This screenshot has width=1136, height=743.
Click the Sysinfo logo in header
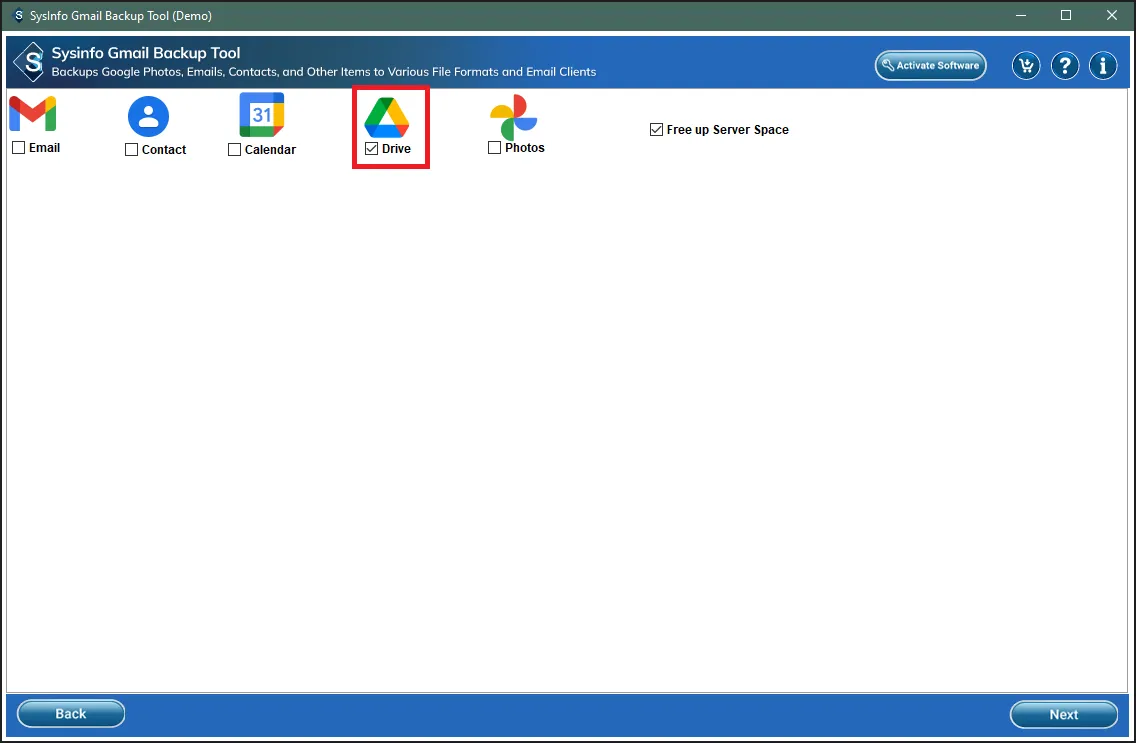(30, 62)
